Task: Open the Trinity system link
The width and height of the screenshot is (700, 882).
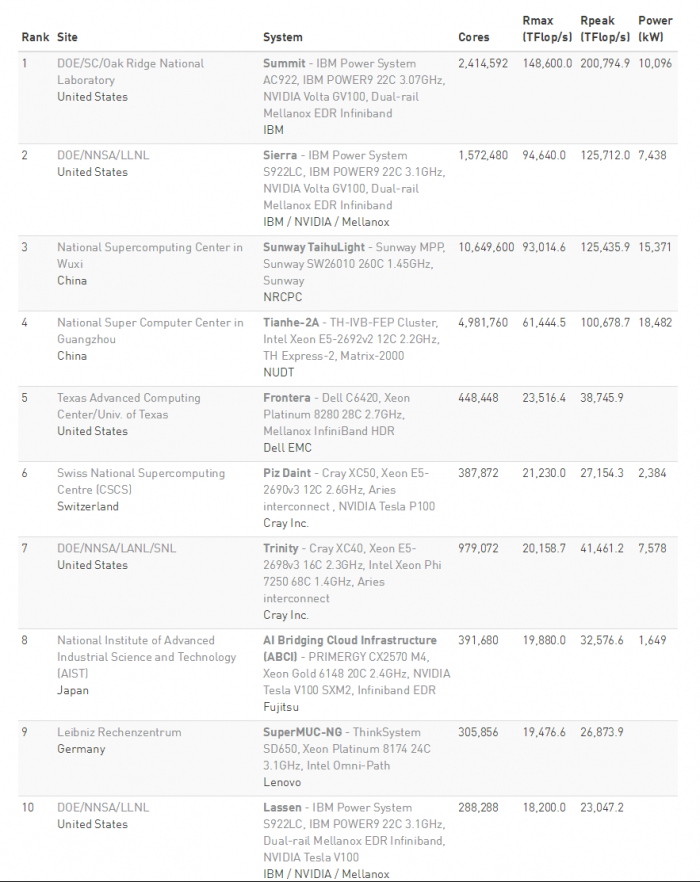Action: point(281,548)
